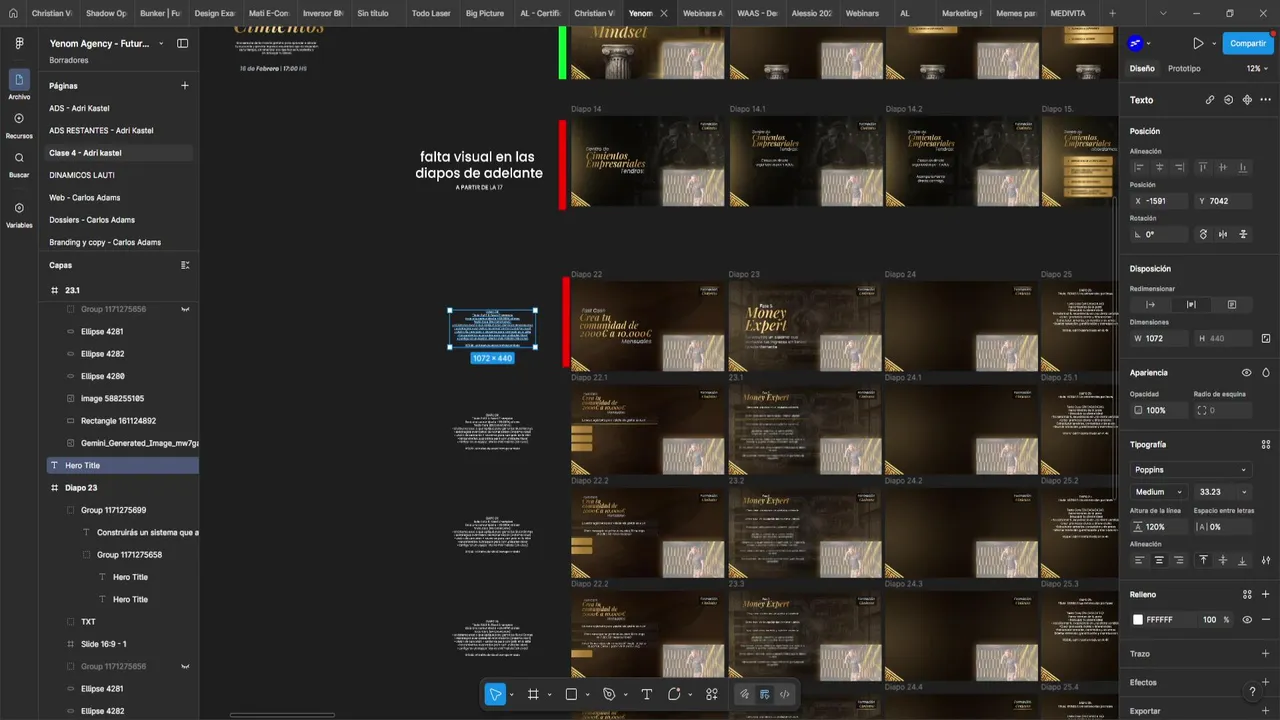
Task: Set text alignment to center
Action: [x=1159, y=560]
